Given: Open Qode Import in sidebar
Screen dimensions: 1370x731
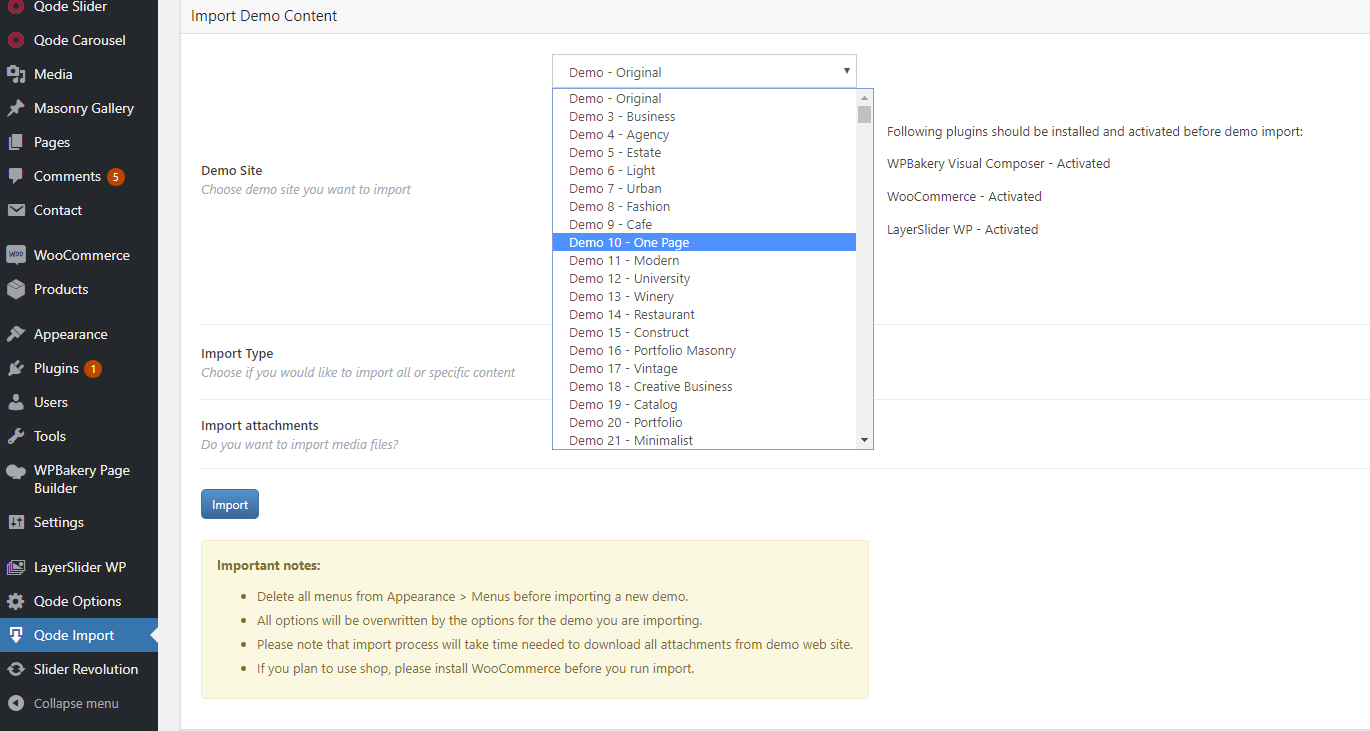Looking at the screenshot, I should point(74,635).
